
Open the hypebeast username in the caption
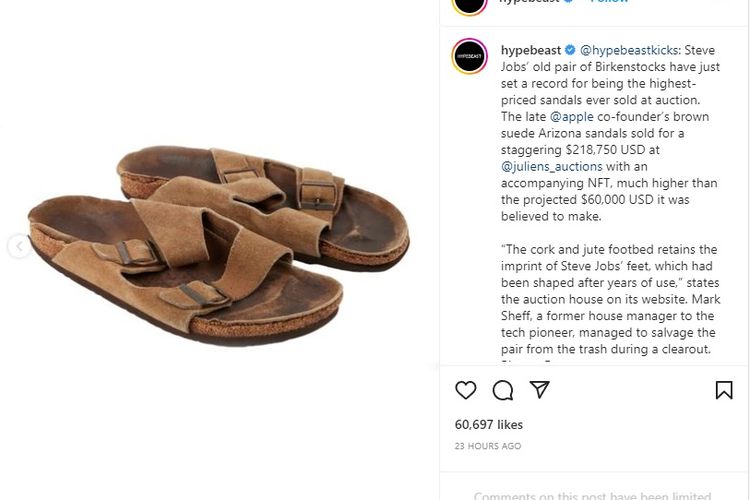(x=530, y=50)
